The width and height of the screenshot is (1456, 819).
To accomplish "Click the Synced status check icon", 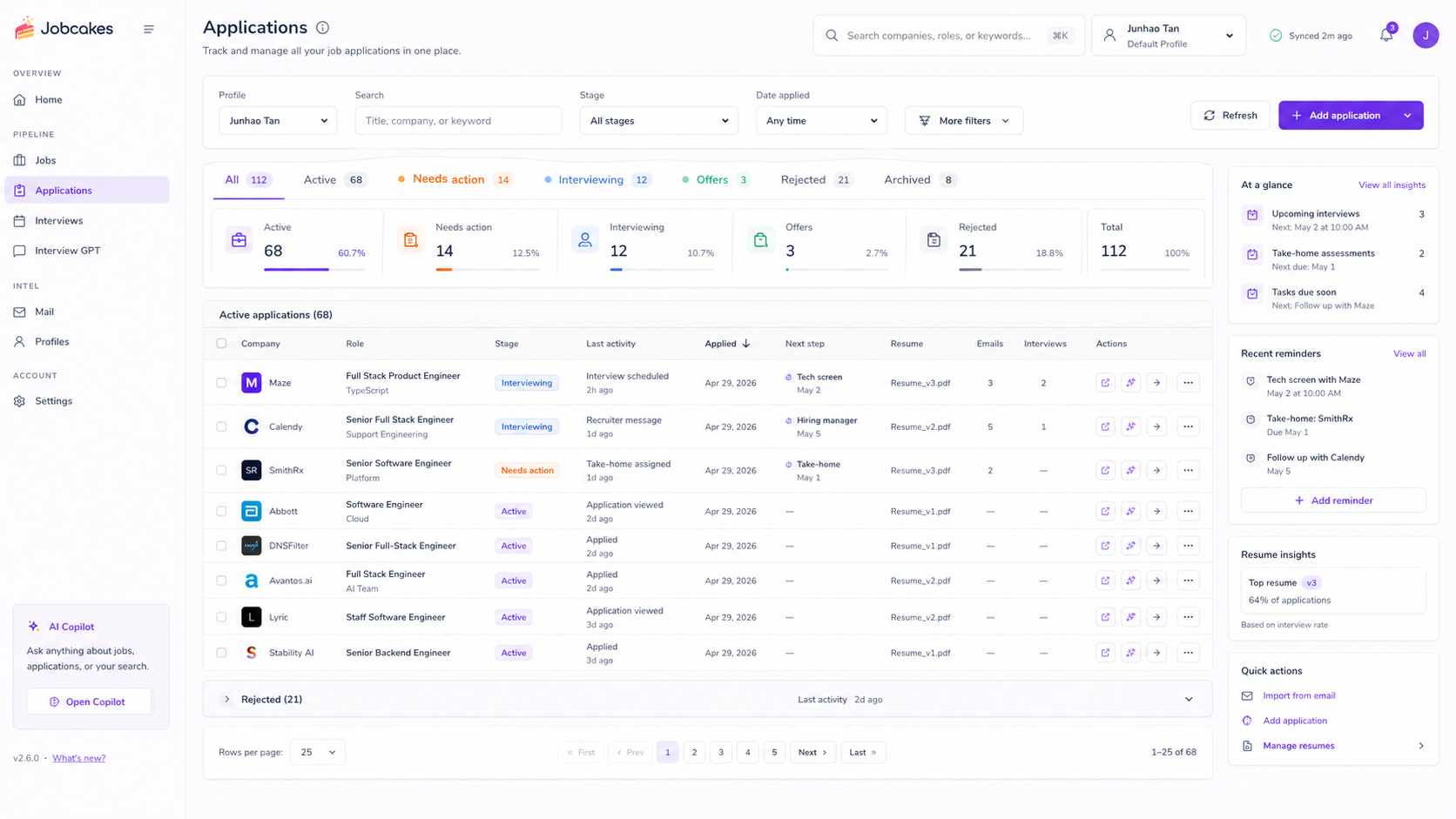I will [1276, 36].
